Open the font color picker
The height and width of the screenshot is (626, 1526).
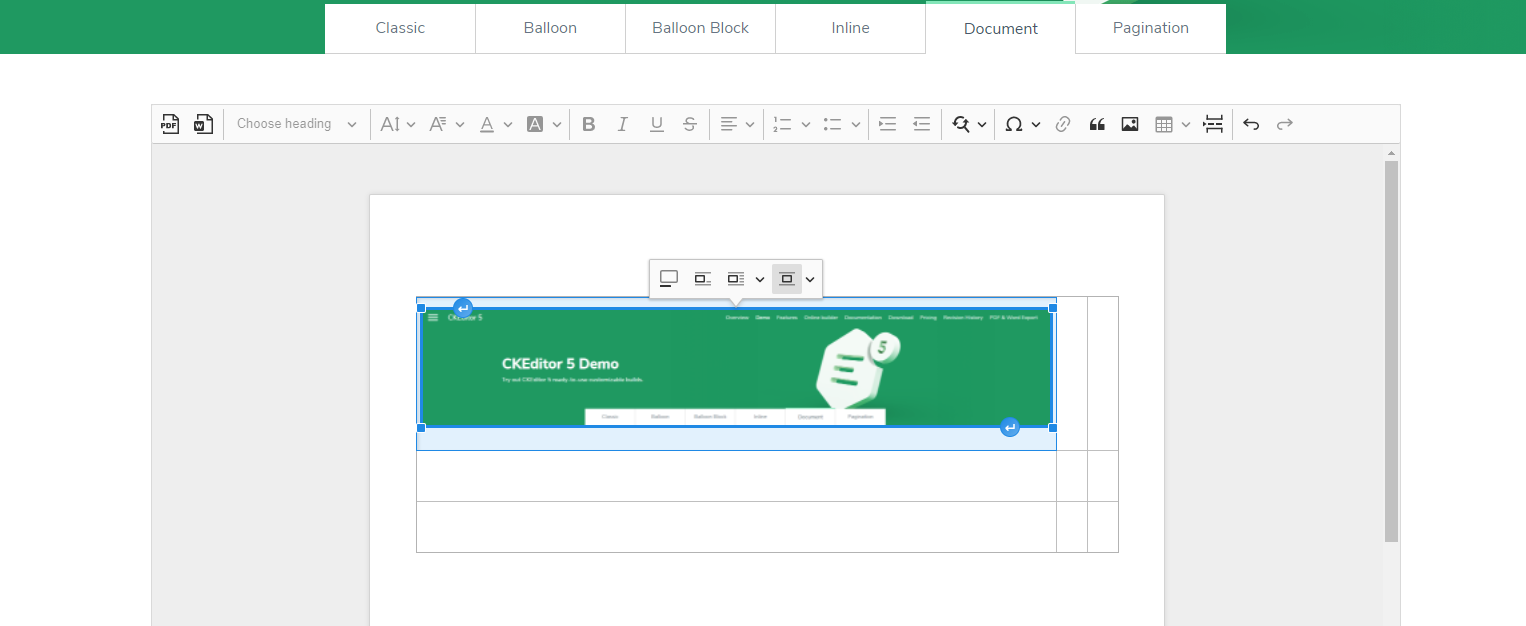tap(495, 124)
